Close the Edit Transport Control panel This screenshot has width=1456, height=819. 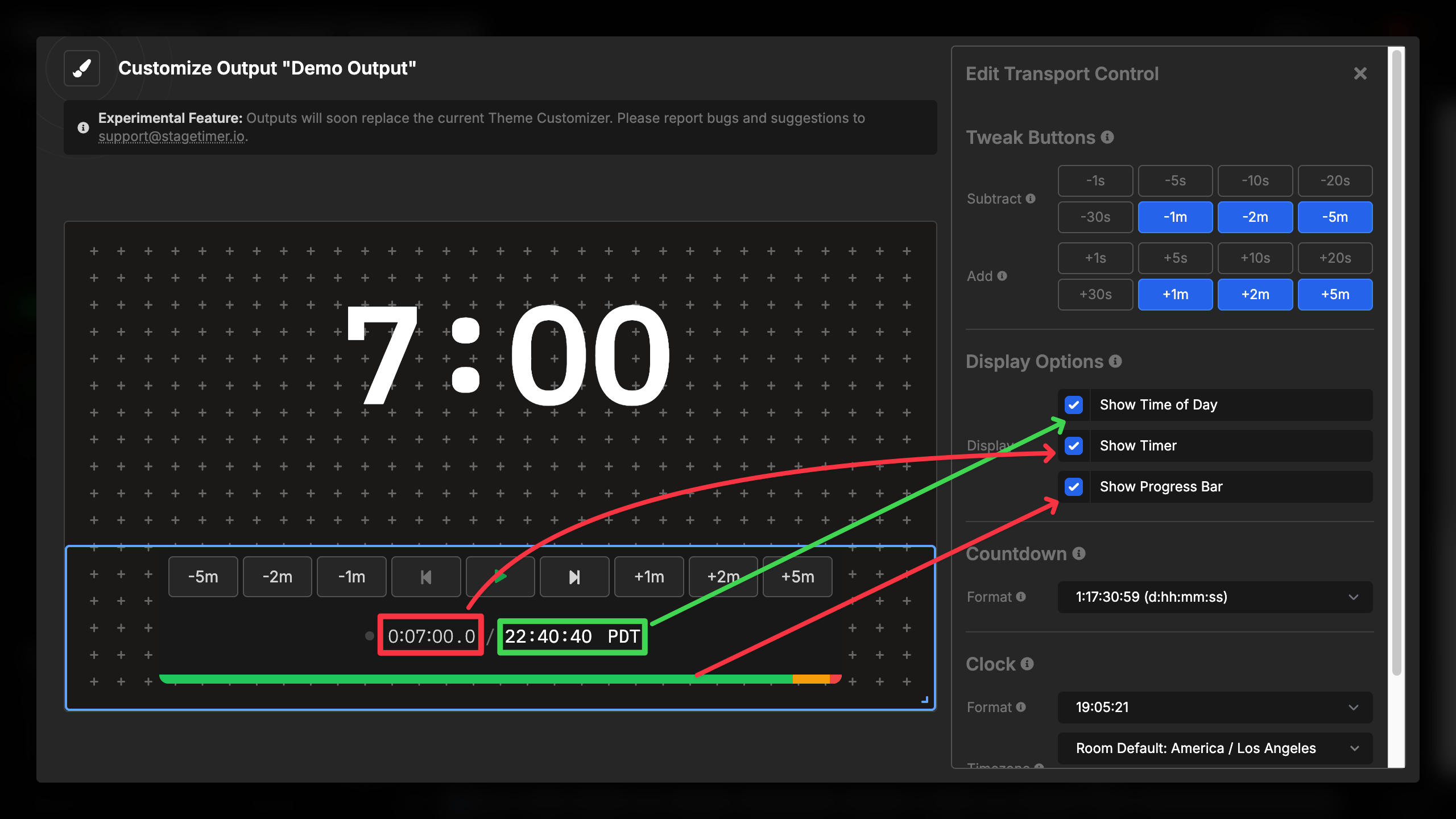(1360, 73)
